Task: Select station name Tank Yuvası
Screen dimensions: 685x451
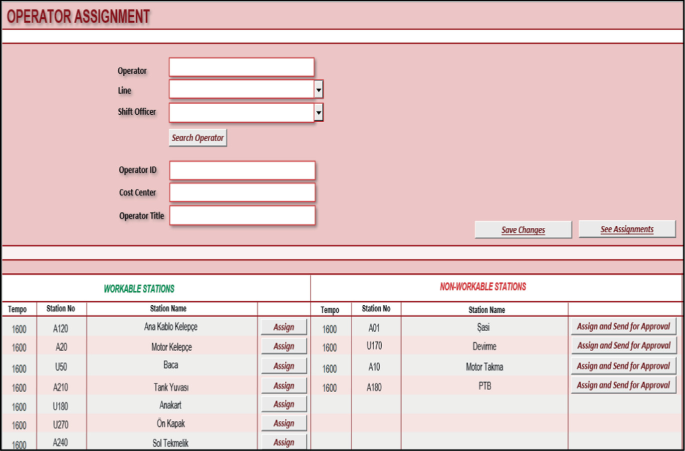Action: point(171,387)
